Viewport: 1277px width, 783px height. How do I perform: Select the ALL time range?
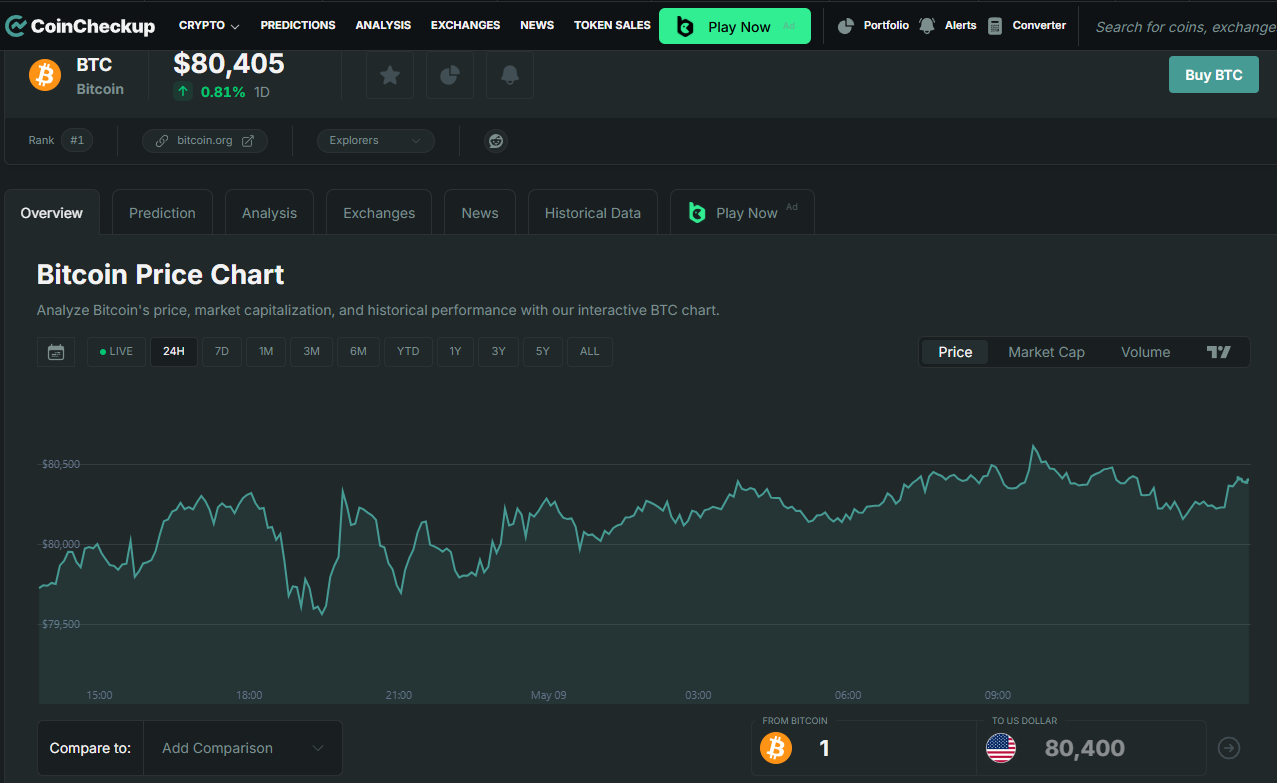(x=590, y=352)
